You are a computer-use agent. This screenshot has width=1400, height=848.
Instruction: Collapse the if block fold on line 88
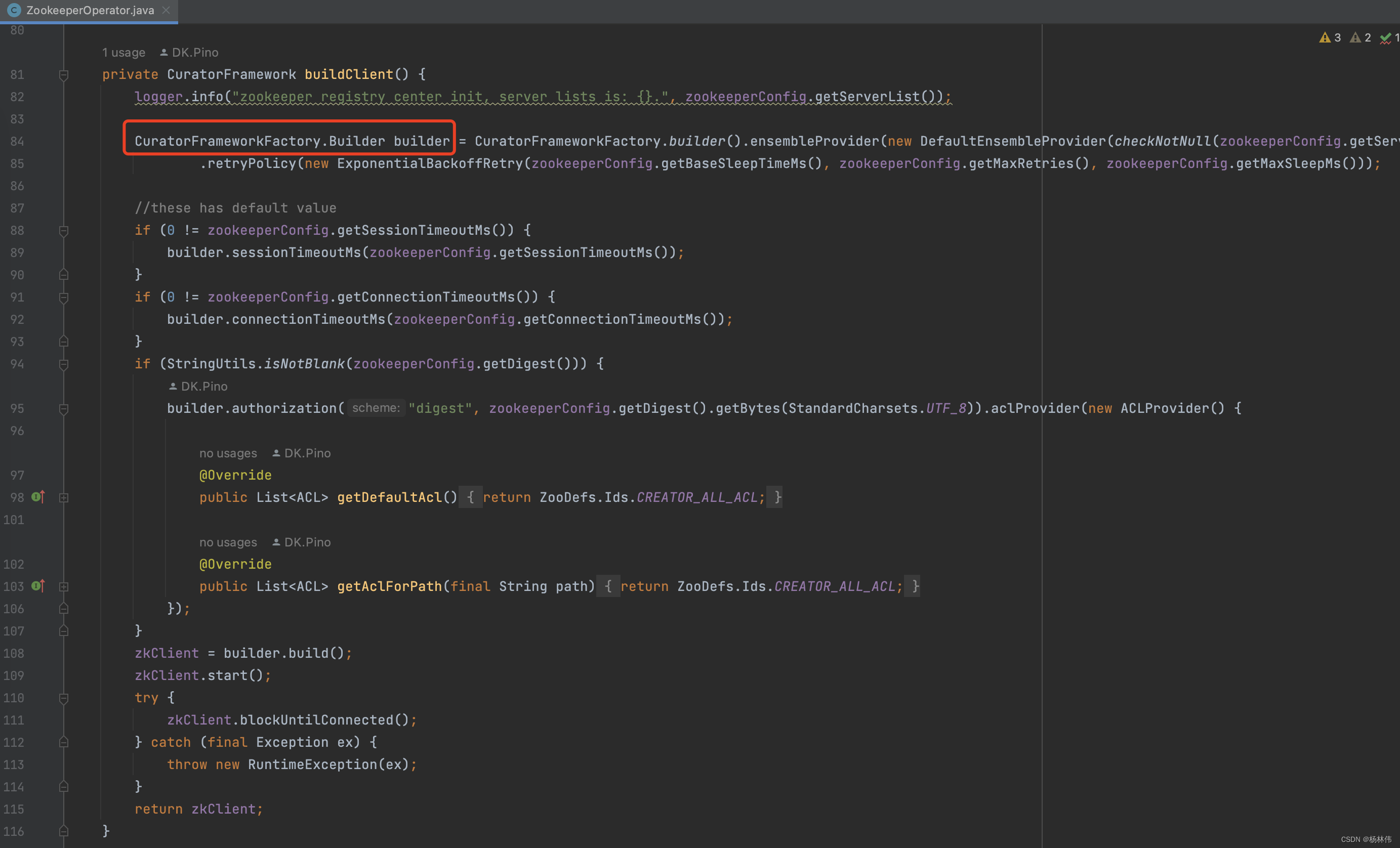64,231
